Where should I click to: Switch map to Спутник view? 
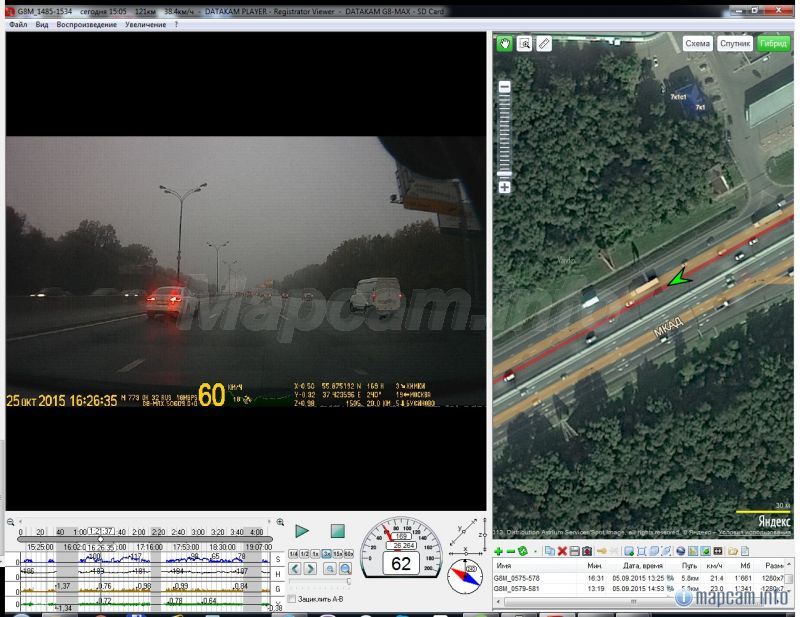[735, 44]
